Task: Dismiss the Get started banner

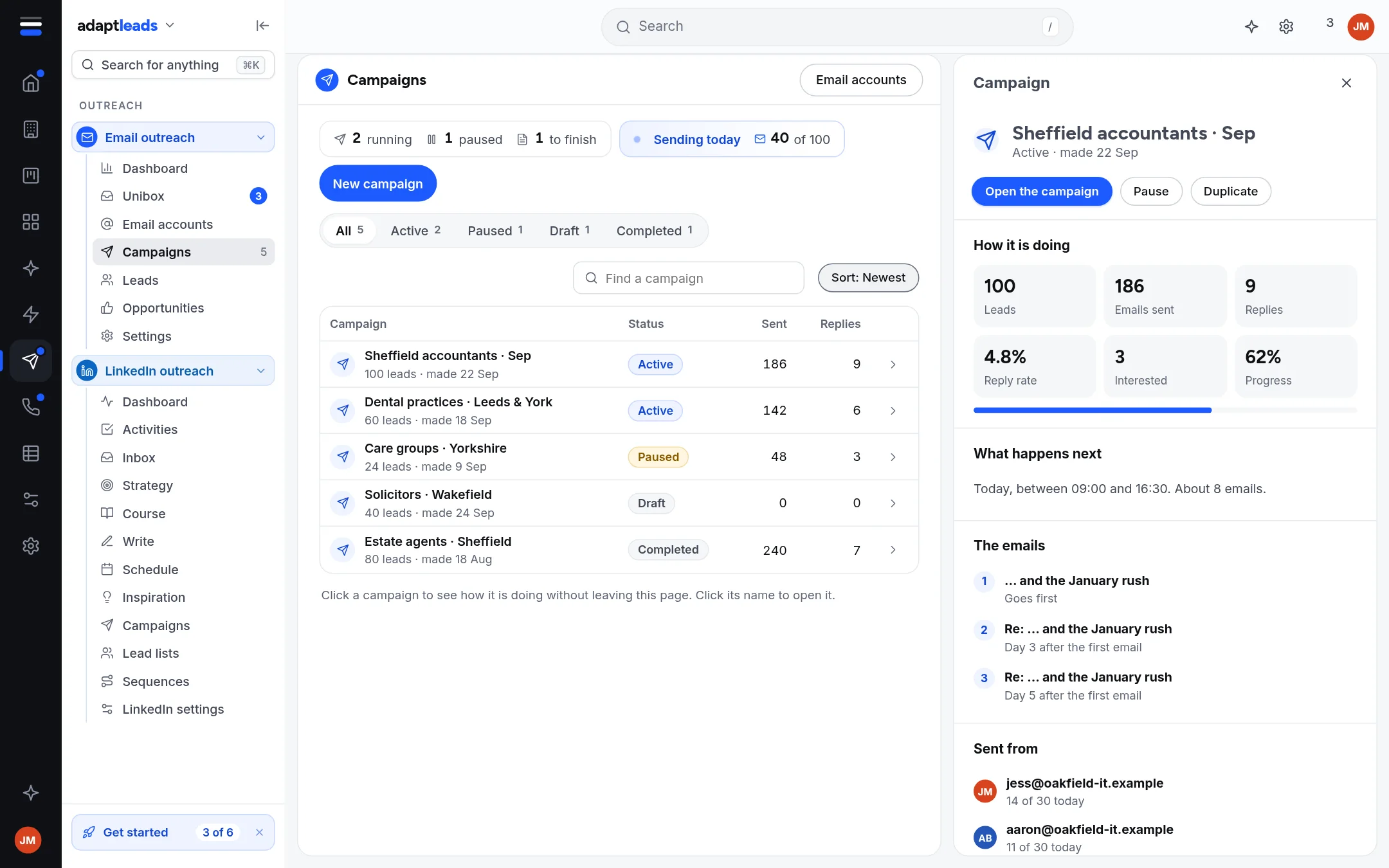Action: 259,832
